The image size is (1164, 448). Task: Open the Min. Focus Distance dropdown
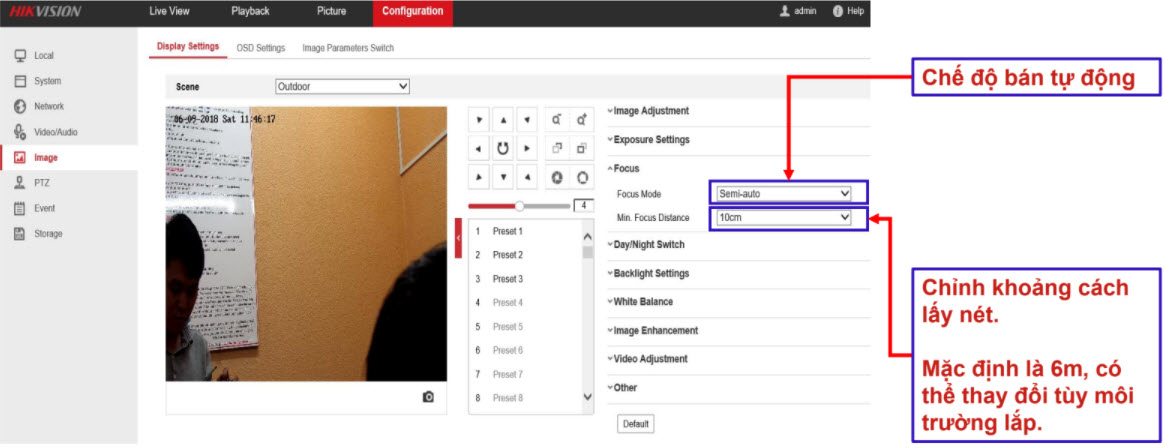[783, 217]
